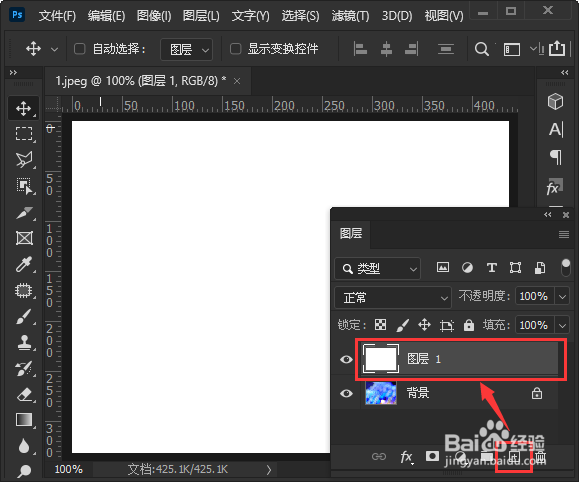Open the Styles fx panel icon
This screenshot has width=579, height=482.
point(554,187)
